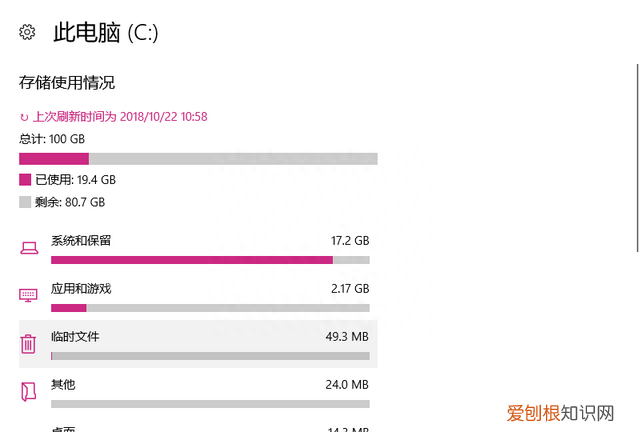Viewport: 640px width, 432px height.
Task: Click the 系统和保留 computer icon
Action: coord(28,247)
